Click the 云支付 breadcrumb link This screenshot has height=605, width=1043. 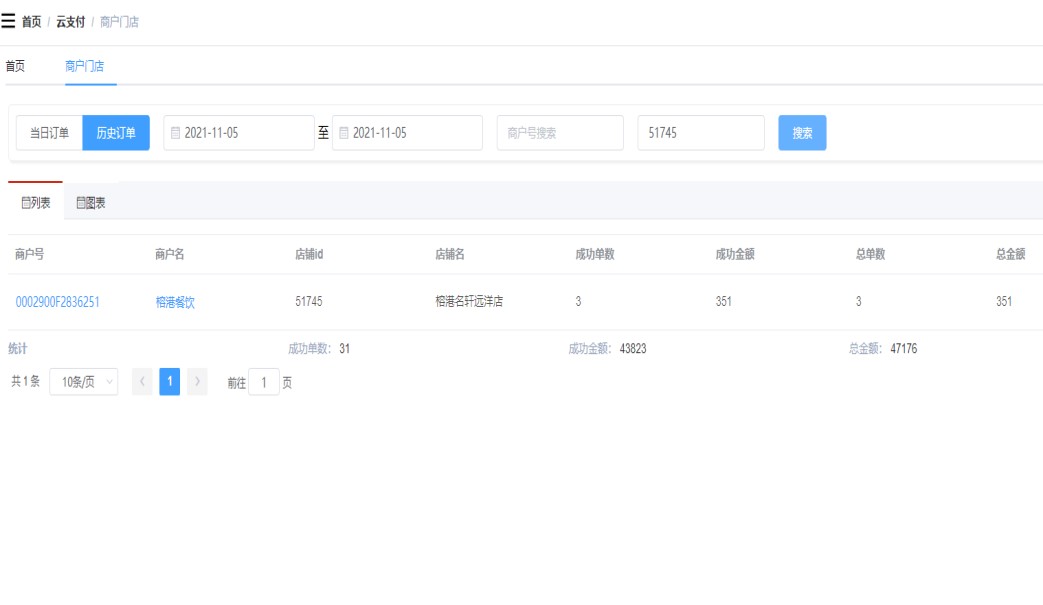pos(70,22)
